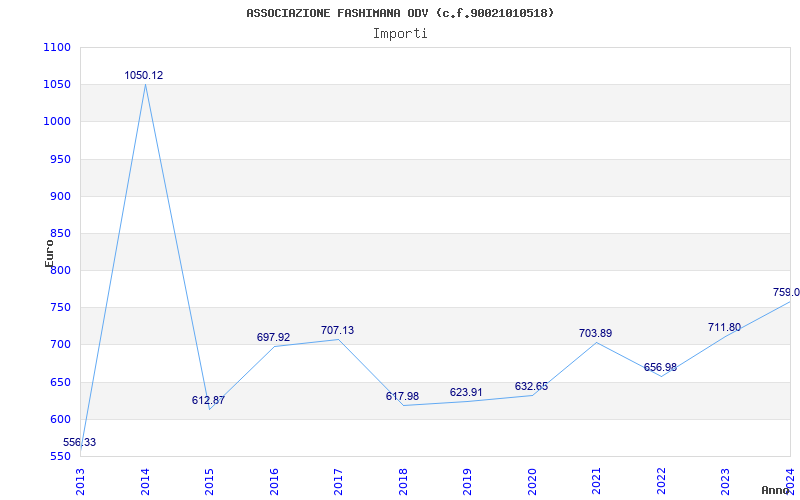Select the 850 y-axis tick label
This screenshot has width=800, height=500.
[60, 234]
